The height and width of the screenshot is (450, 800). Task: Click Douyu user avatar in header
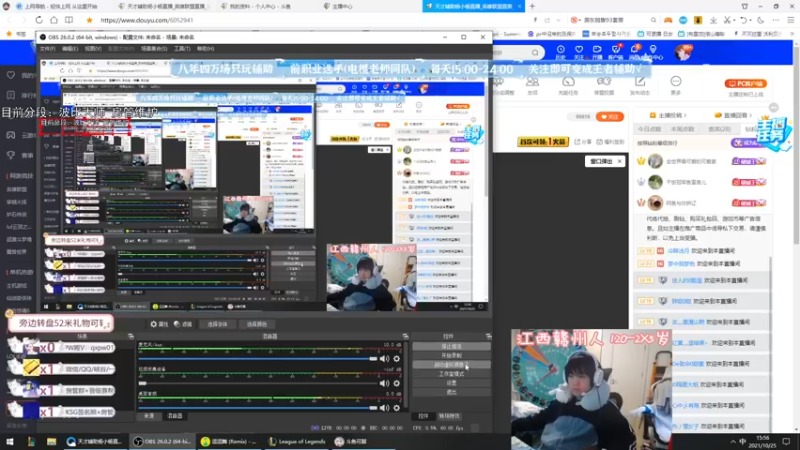[682, 52]
